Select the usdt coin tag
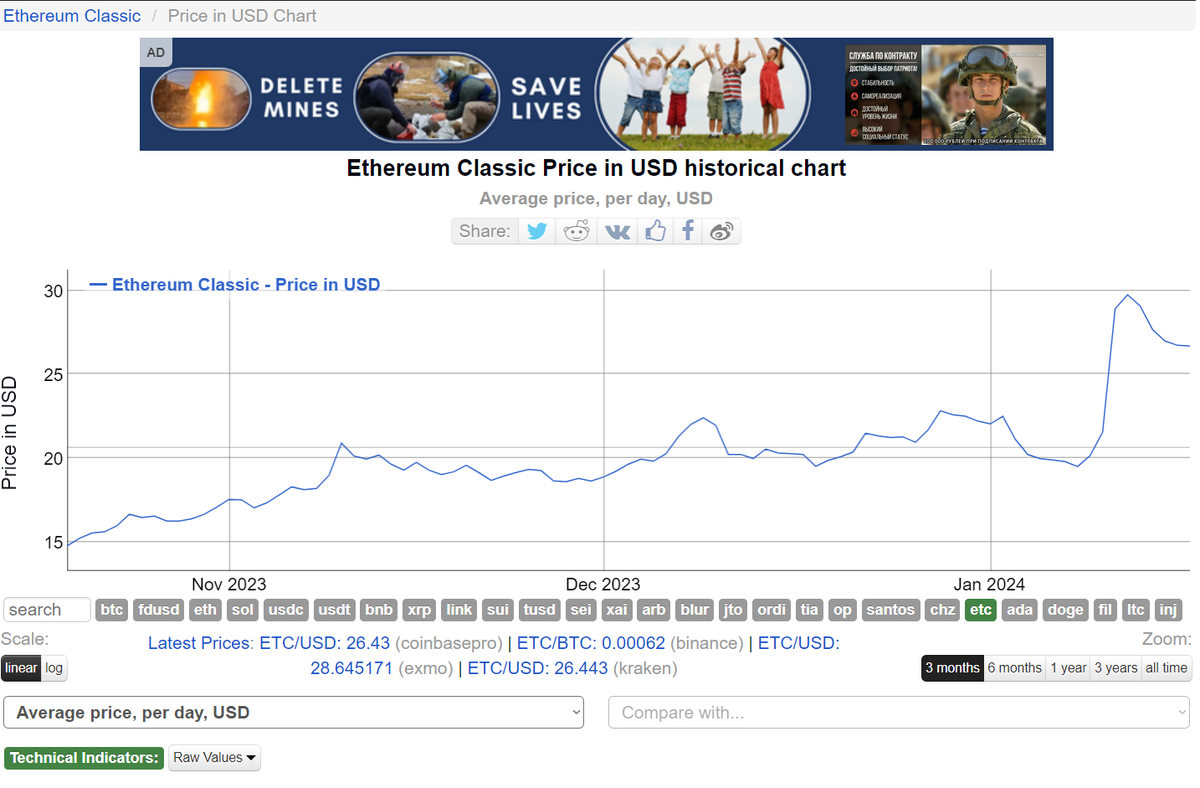Viewport: 1200px width, 788px height. click(334, 610)
